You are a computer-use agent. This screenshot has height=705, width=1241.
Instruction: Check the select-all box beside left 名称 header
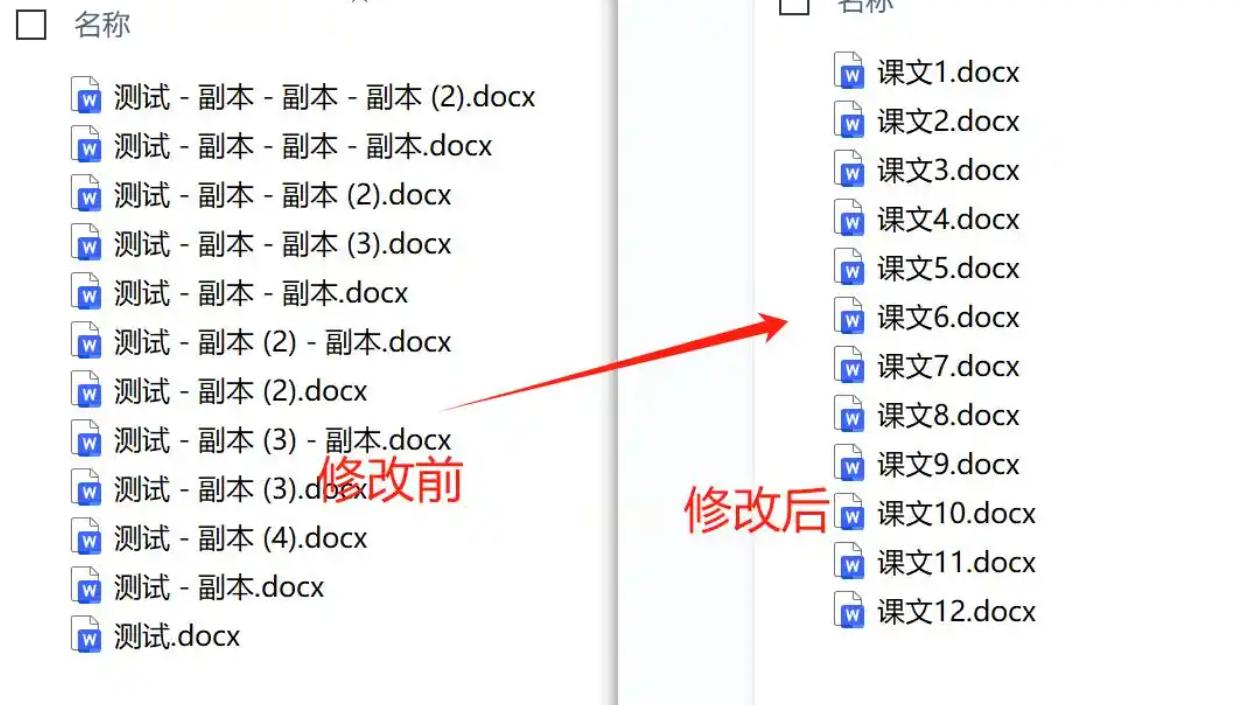click(x=32, y=25)
